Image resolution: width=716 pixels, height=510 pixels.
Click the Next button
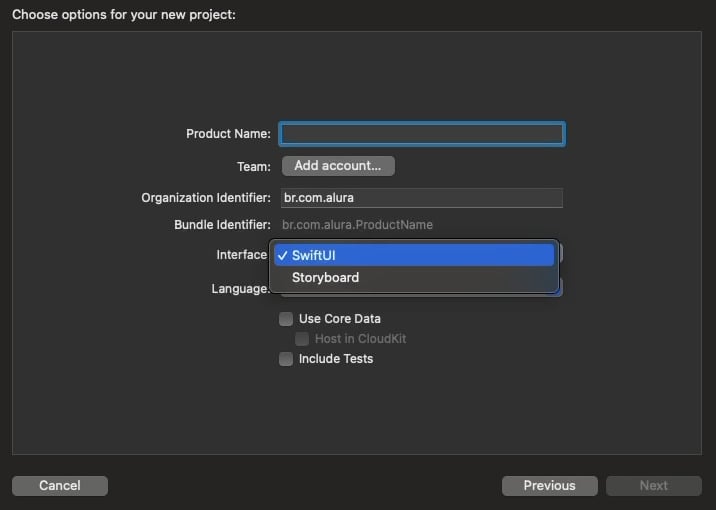(x=653, y=485)
